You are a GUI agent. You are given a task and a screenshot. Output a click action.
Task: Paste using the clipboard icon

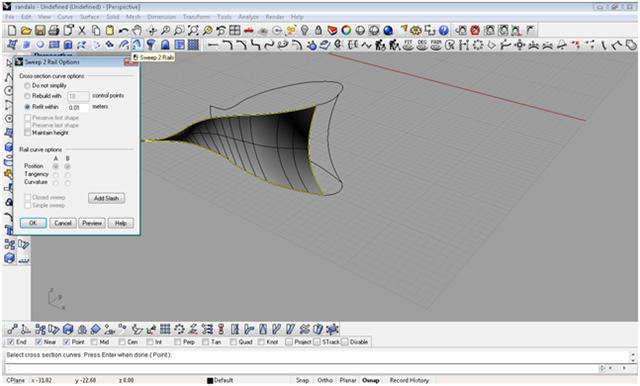tap(109, 31)
